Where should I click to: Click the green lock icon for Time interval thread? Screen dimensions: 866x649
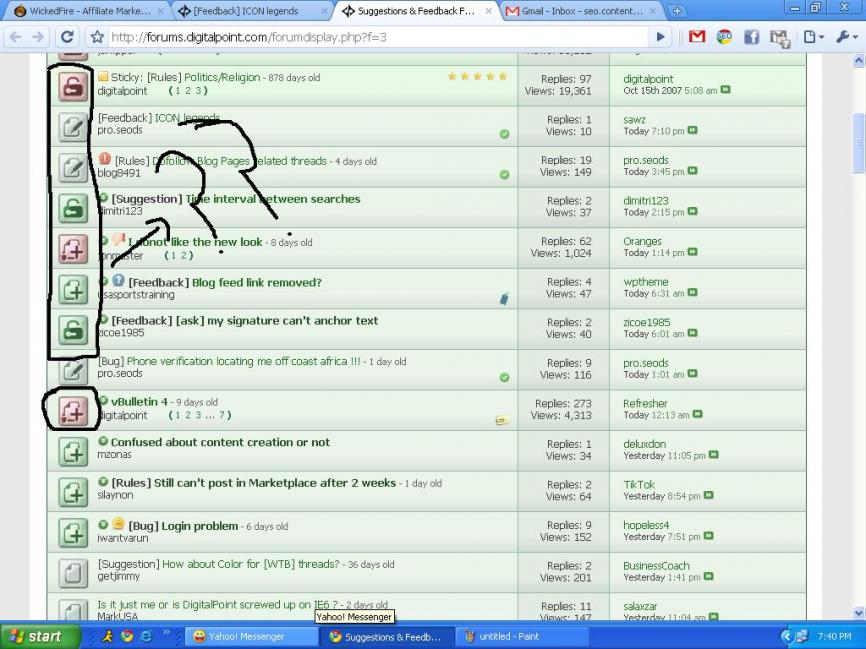(x=73, y=208)
